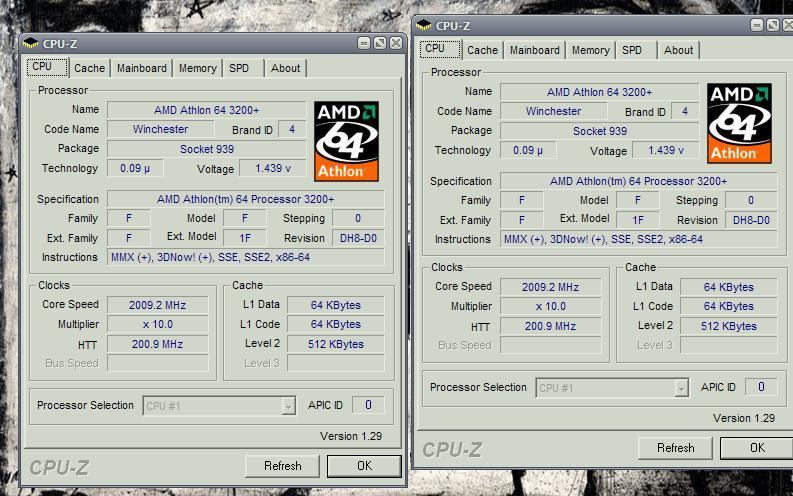Expand Processor Selection dropdown in right window

(681, 388)
